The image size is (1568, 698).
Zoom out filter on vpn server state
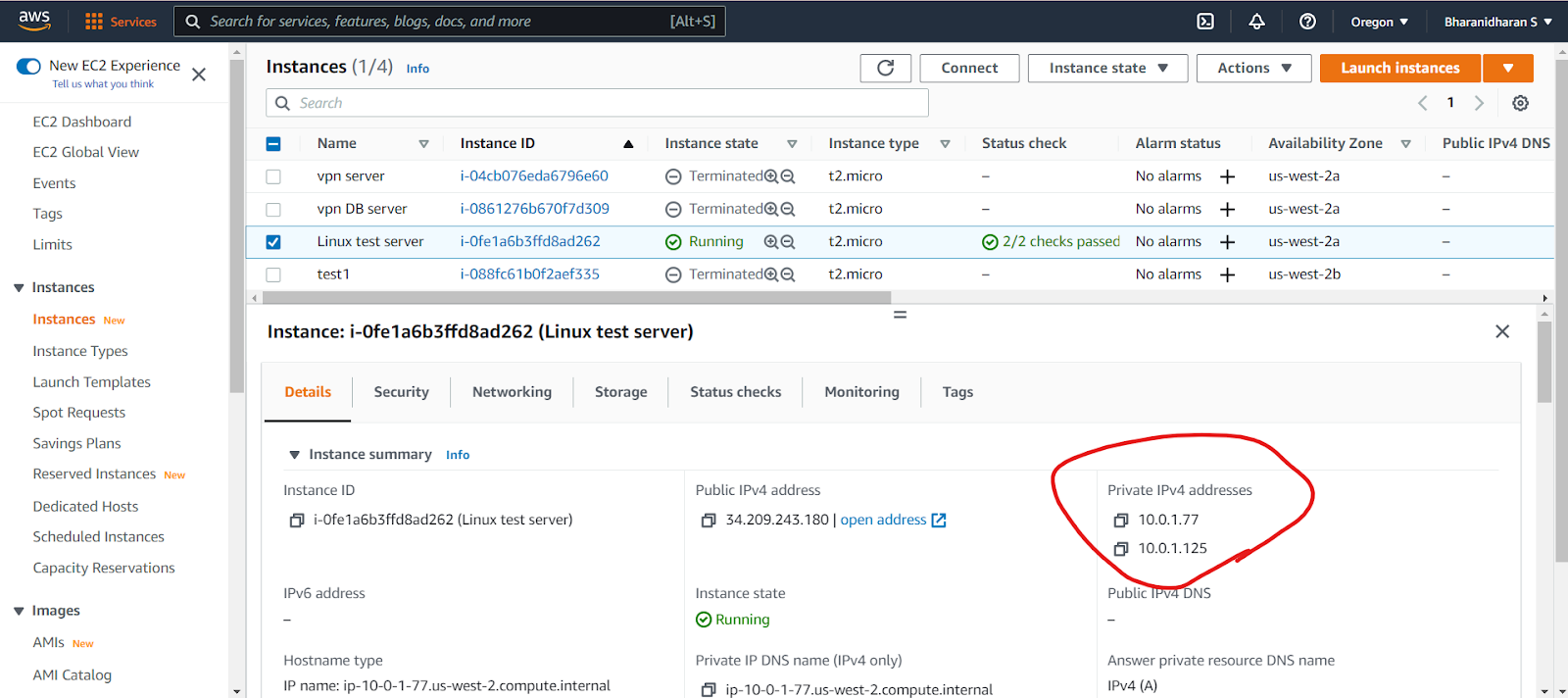788,176
